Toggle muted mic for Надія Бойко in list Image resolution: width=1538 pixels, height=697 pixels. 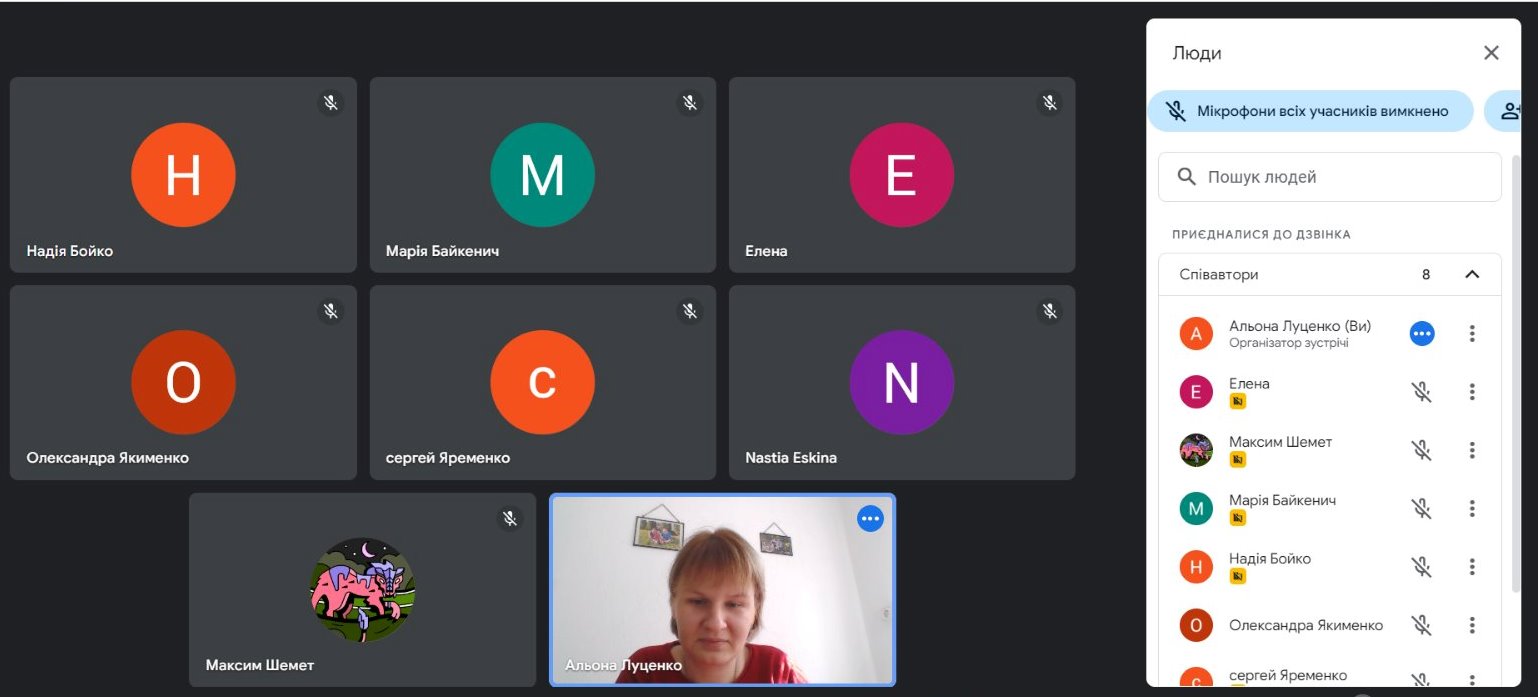point(1422,567)
